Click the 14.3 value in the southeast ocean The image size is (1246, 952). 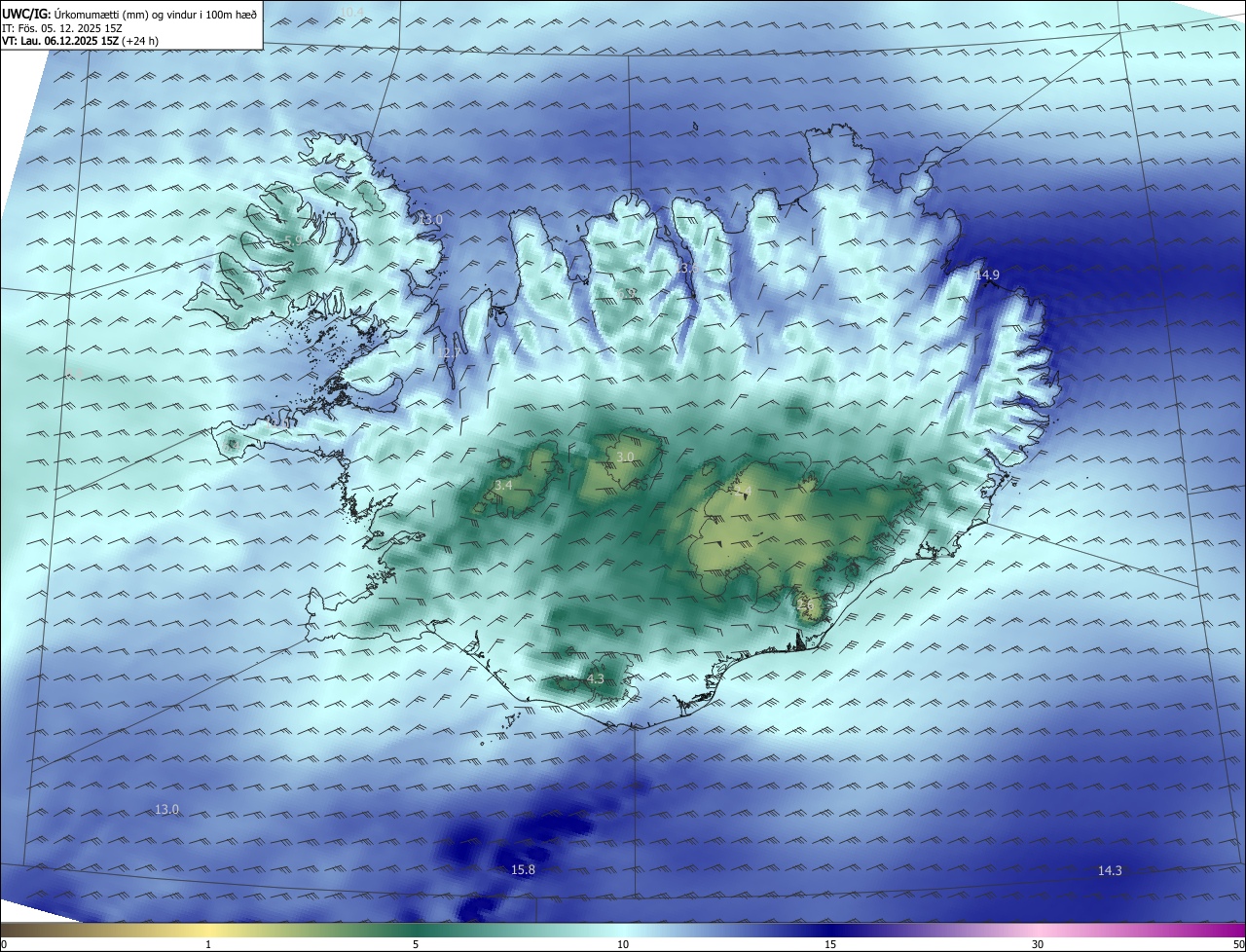1110,870
